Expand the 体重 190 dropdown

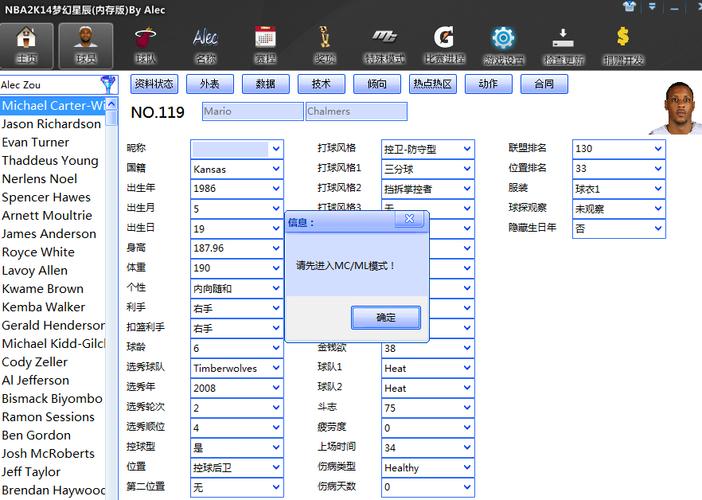point(276,268)
